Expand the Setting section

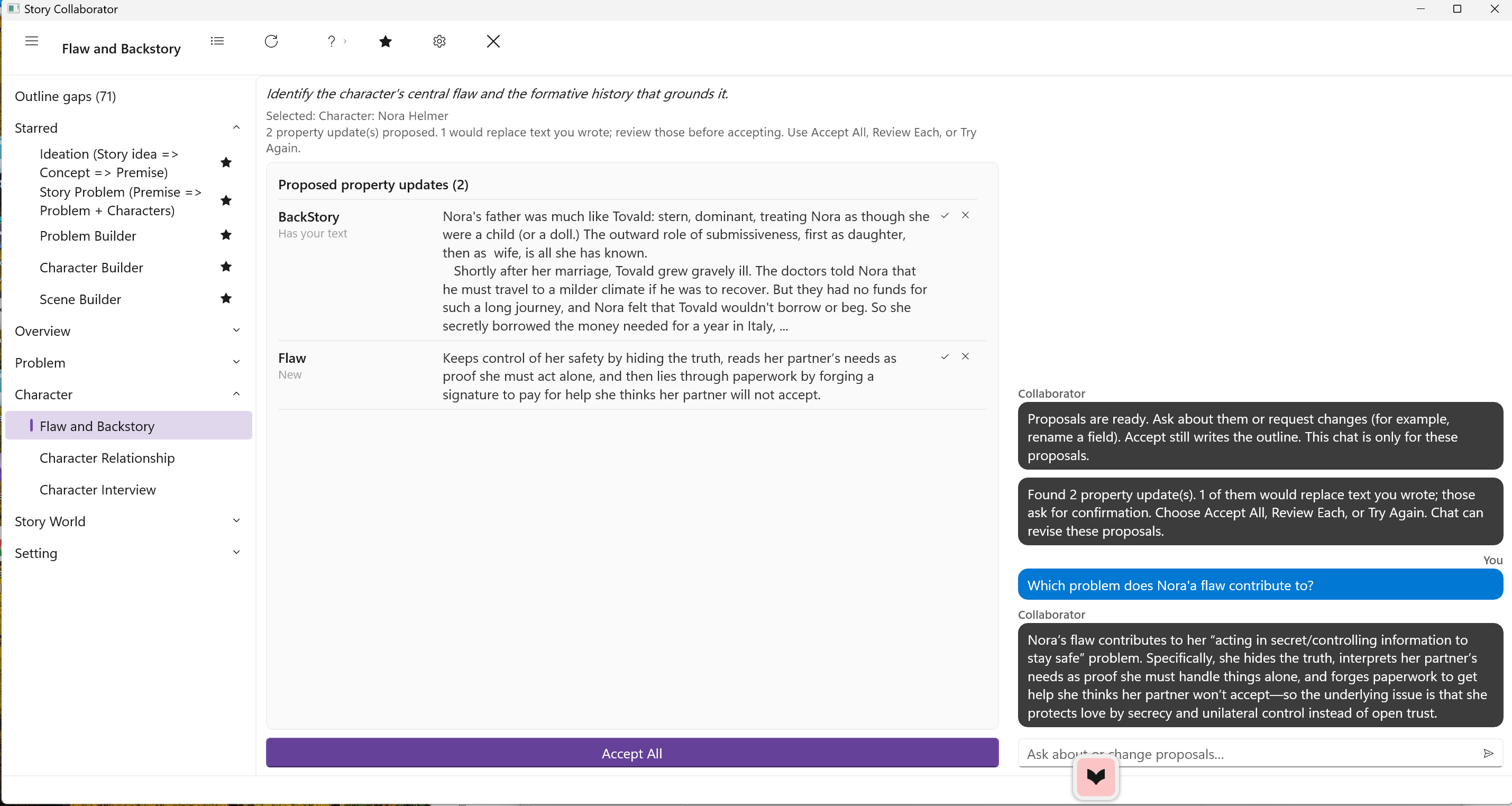pos(236,552)
